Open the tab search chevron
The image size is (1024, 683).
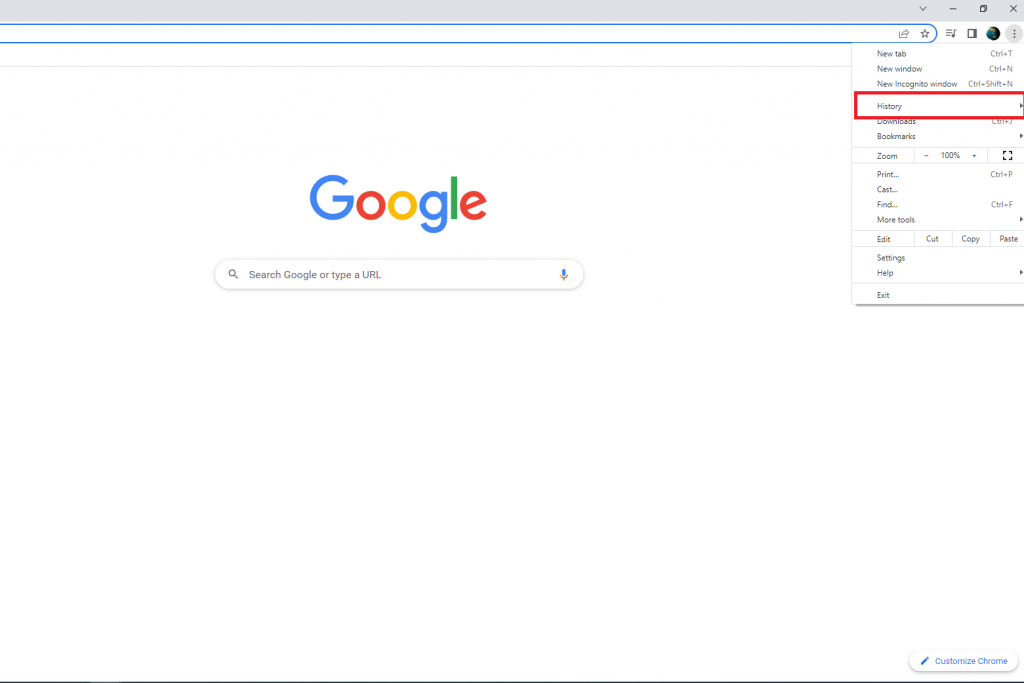click(923, 9)
